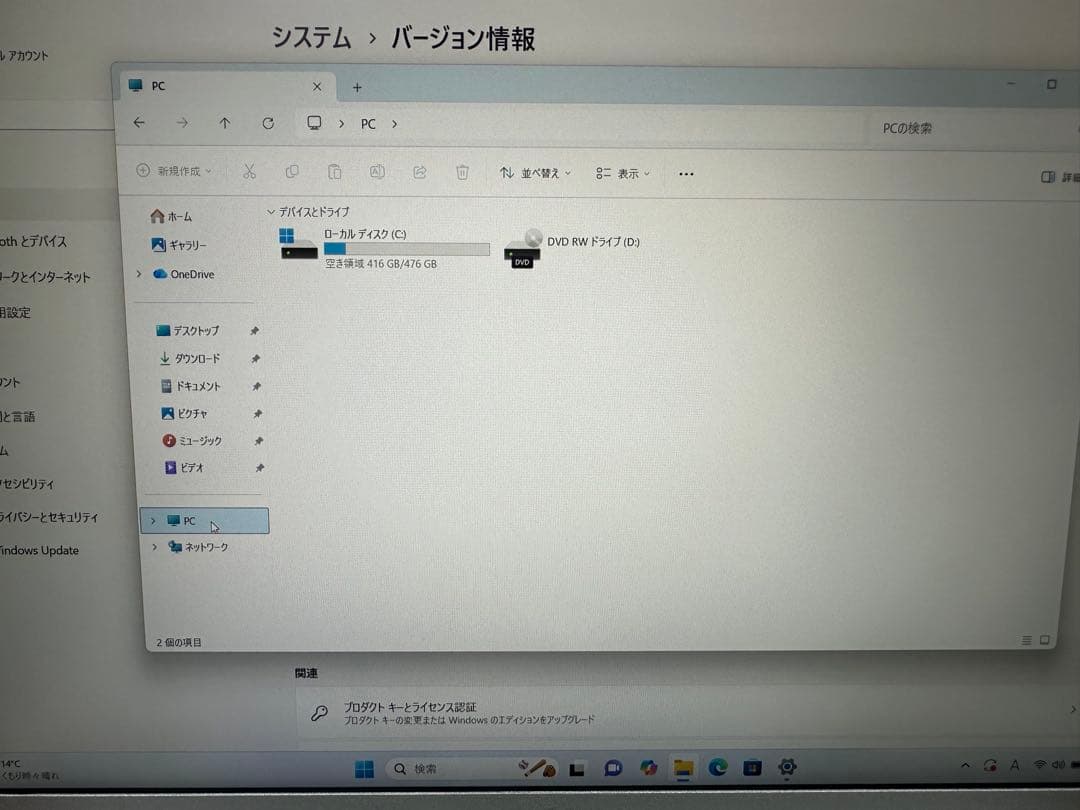Go forward with the right arrow

pyautogui.click(x=182, y=123)
